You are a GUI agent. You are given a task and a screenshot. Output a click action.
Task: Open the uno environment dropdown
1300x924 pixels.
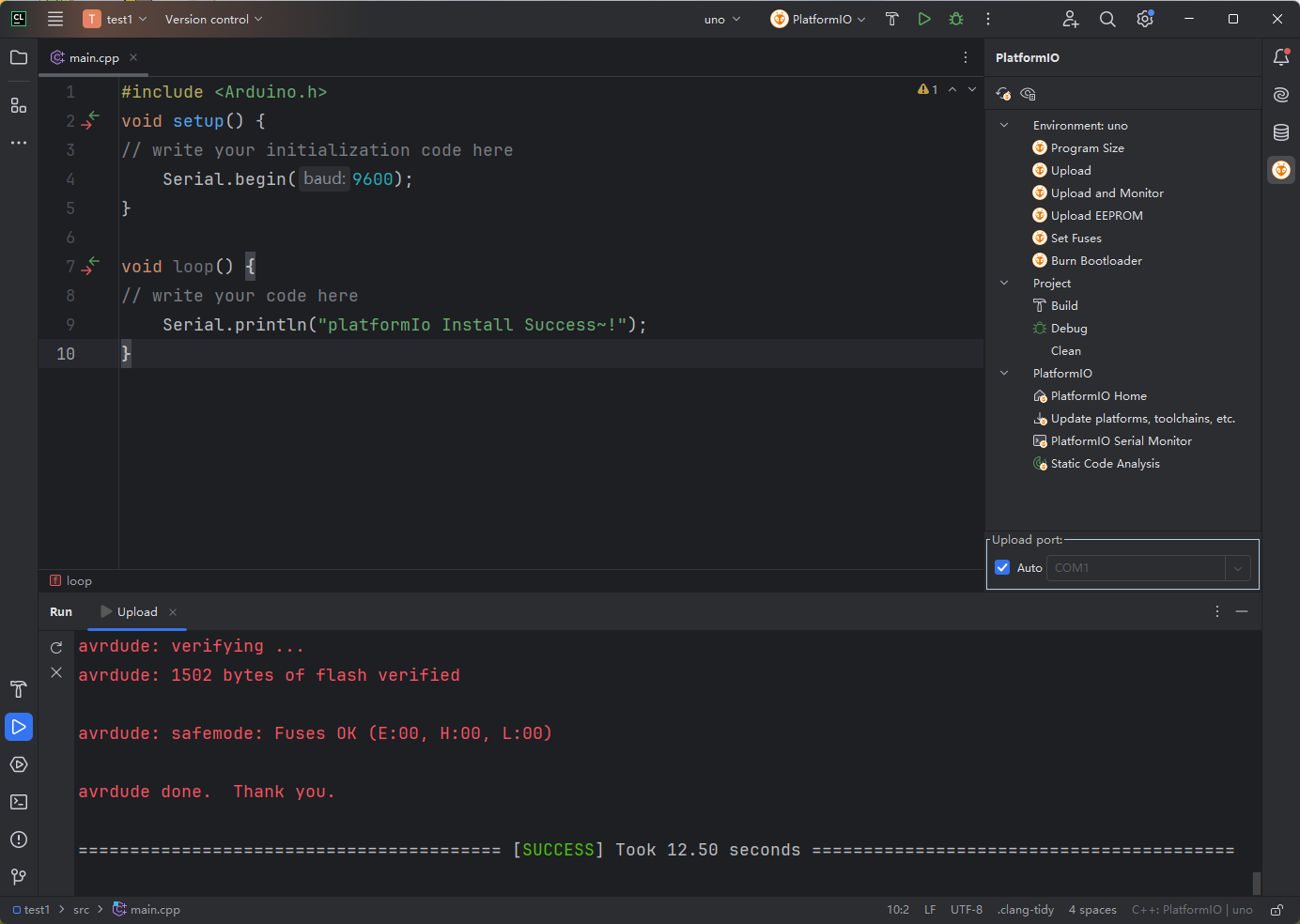point(722,19)
